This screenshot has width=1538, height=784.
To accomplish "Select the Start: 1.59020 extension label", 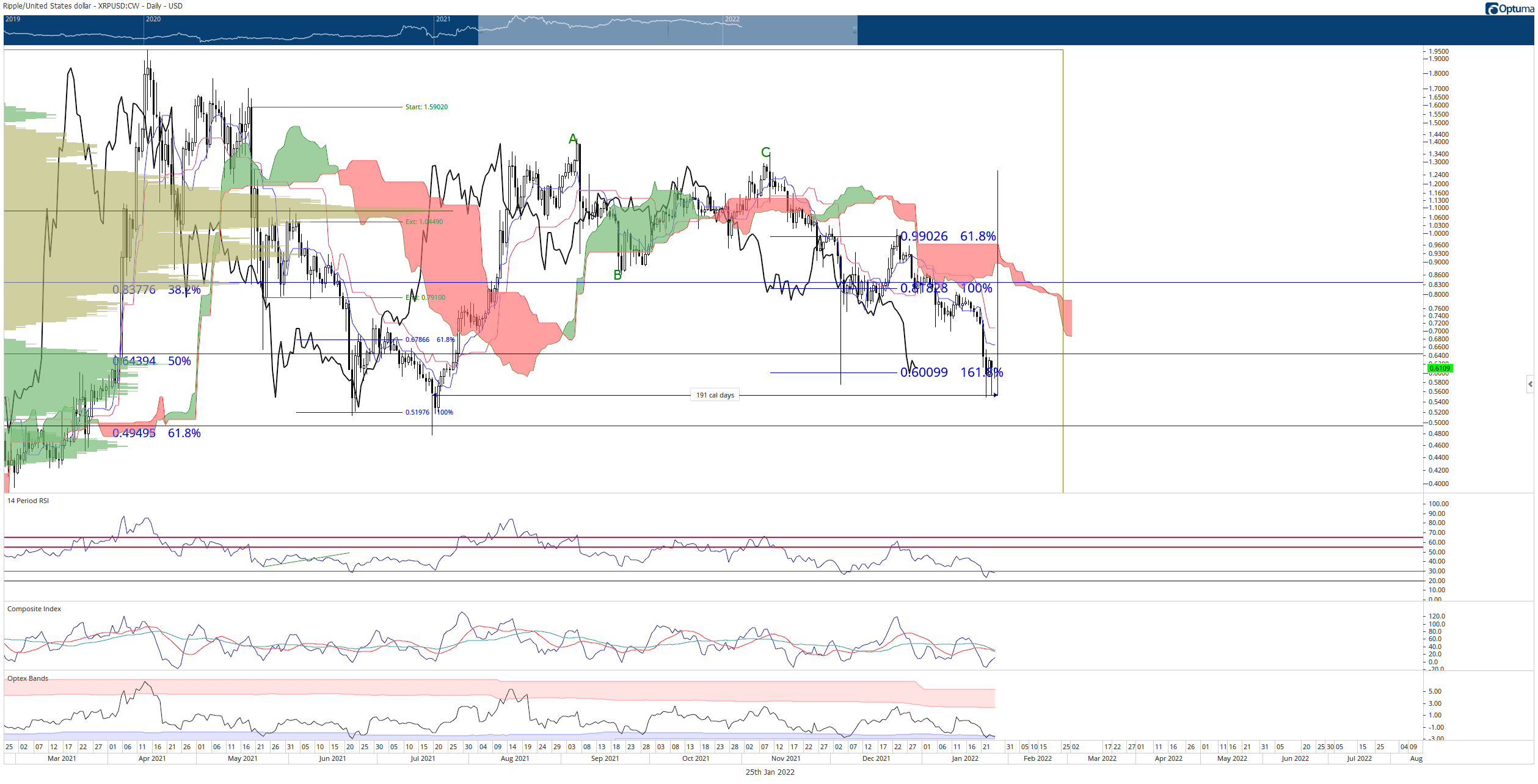I will (x=426, y=107).
